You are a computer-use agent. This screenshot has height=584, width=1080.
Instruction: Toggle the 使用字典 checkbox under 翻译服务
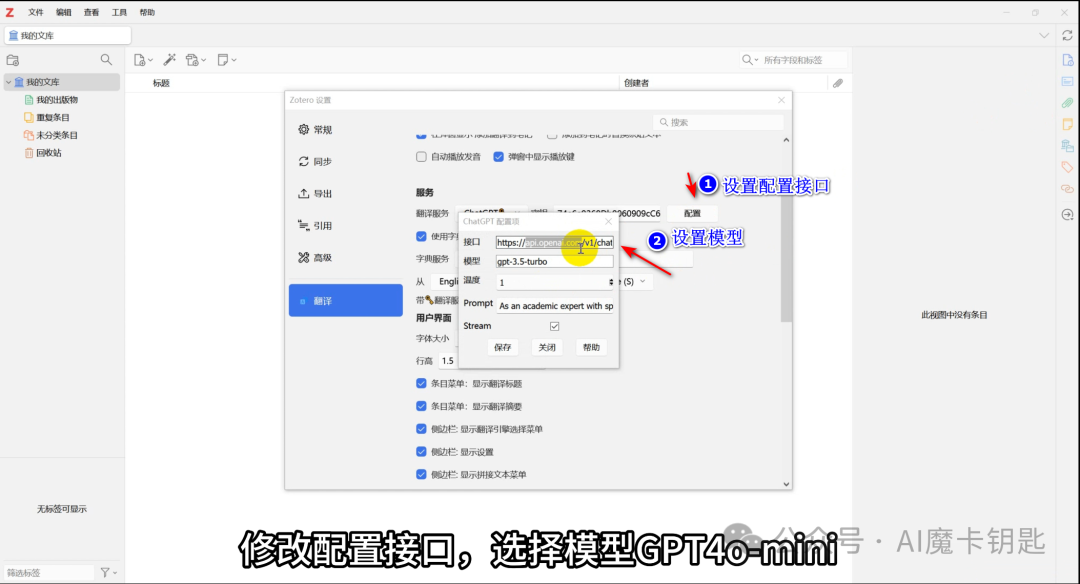coord(422,236)
